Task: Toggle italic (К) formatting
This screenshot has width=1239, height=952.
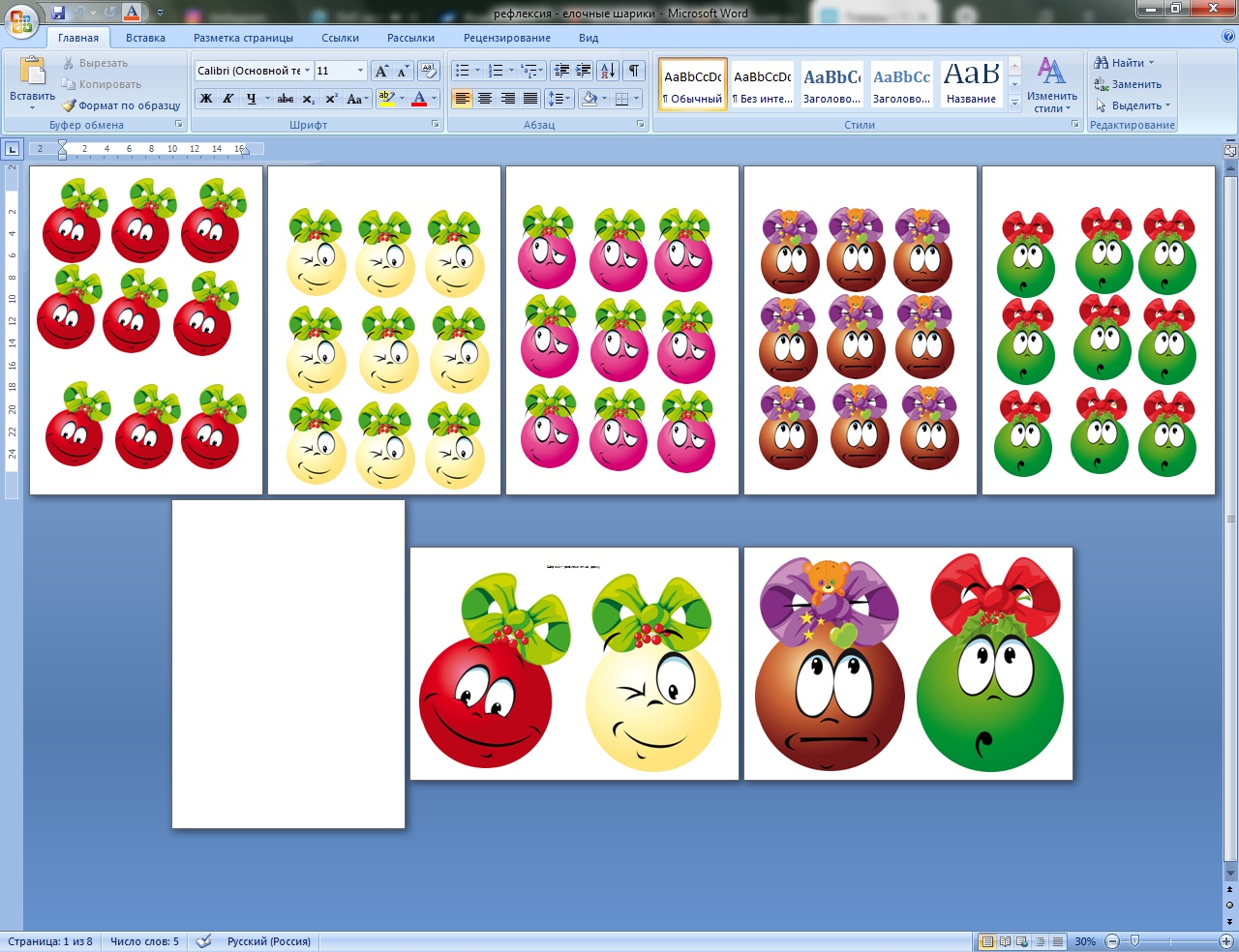Action: tap(228, 99)
